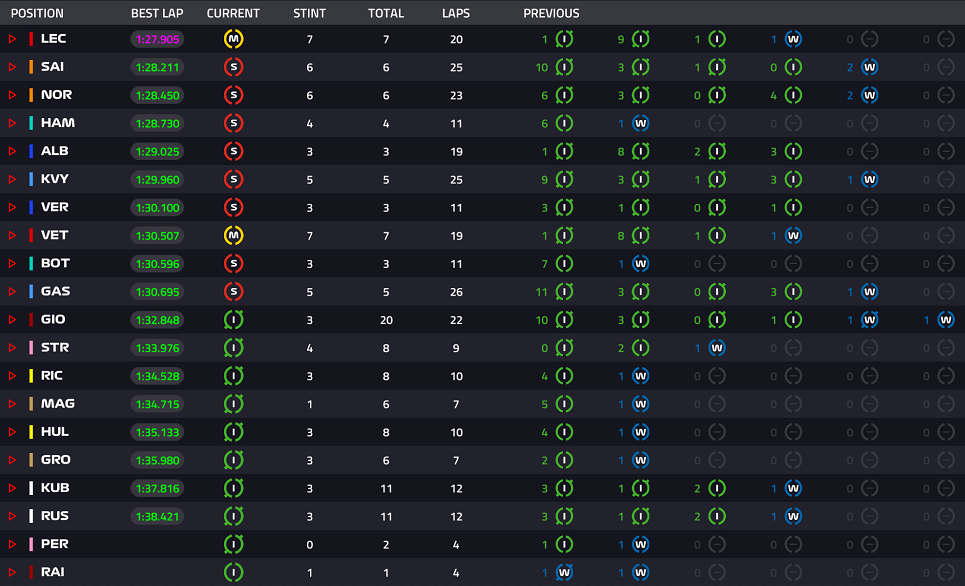This screenshot has height=586, width=965.
Task: Expand the HAM row triangle
Action: pos(12,123)
